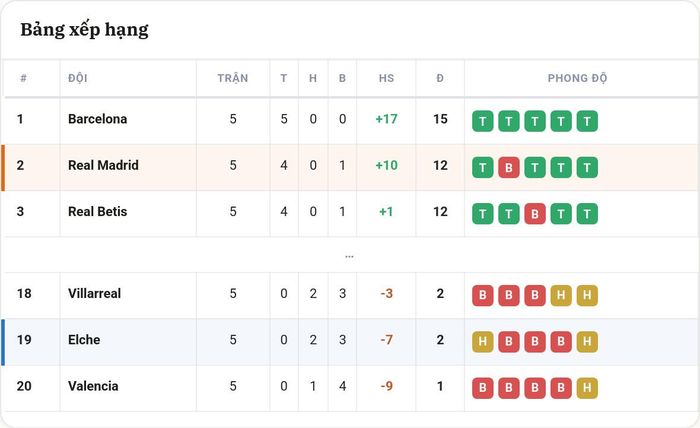700x428 pixels.
Task: Sort by the HS column header
Action: (x=386, y=78)
